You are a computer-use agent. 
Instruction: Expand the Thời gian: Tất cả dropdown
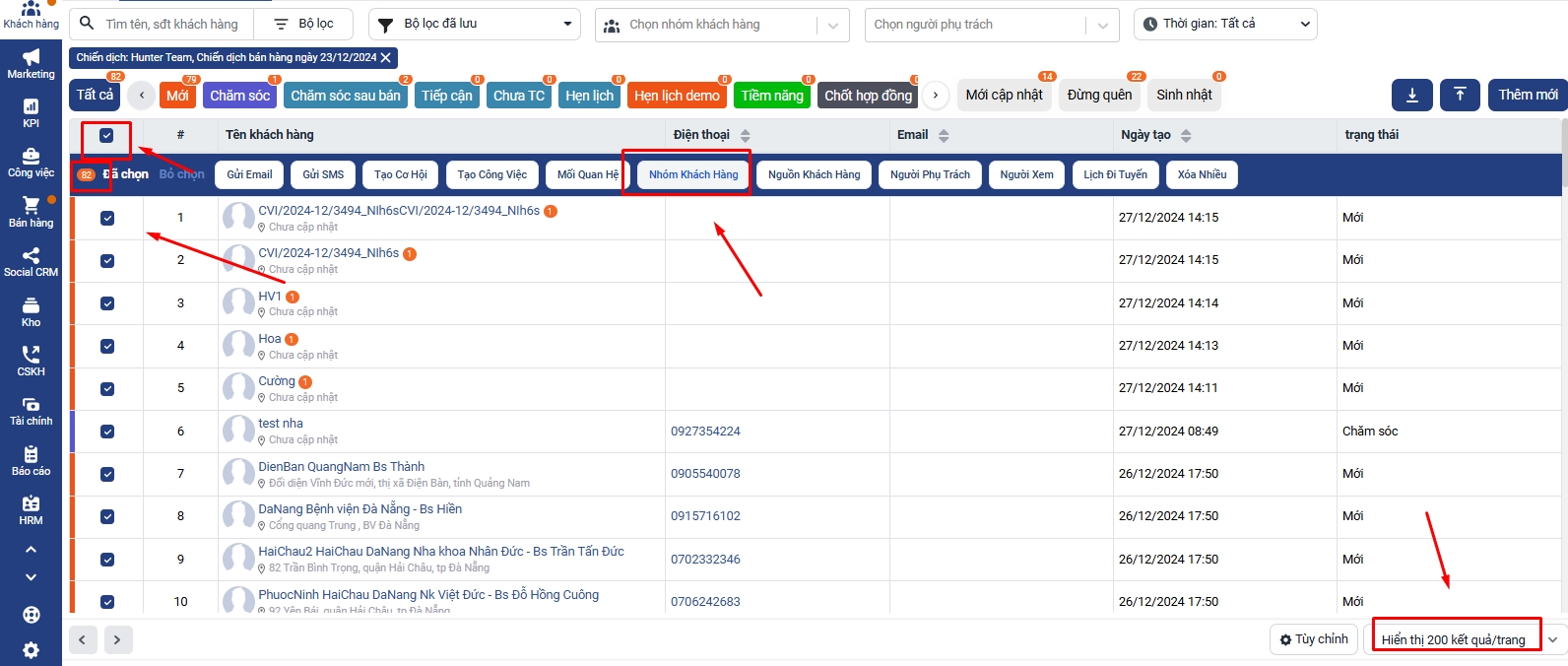pos(1226,25)
